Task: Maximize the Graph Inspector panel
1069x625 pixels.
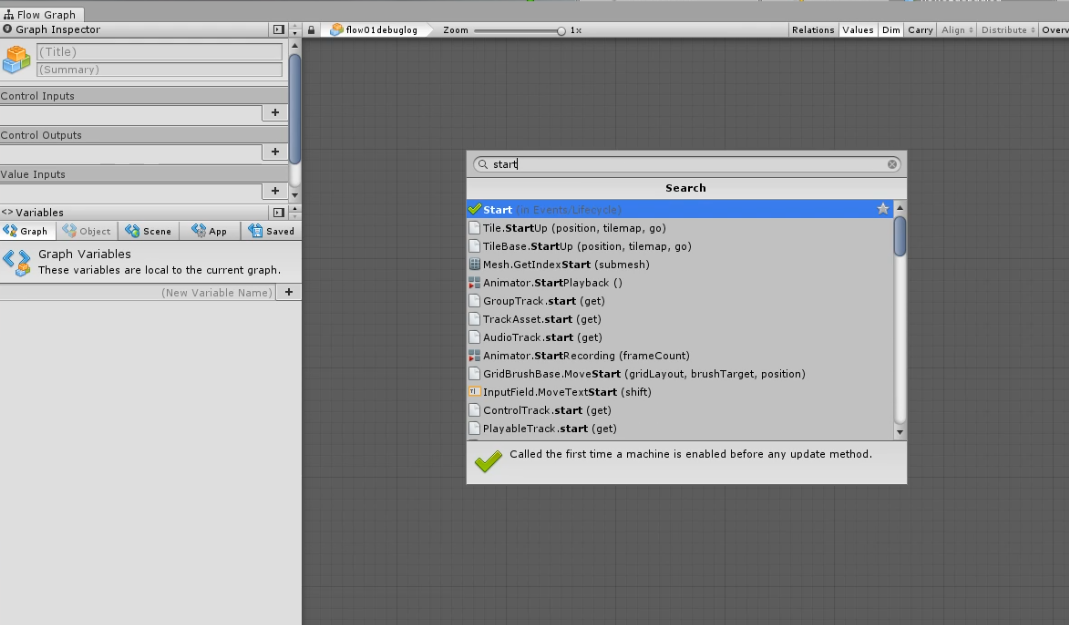Action: 279,30
